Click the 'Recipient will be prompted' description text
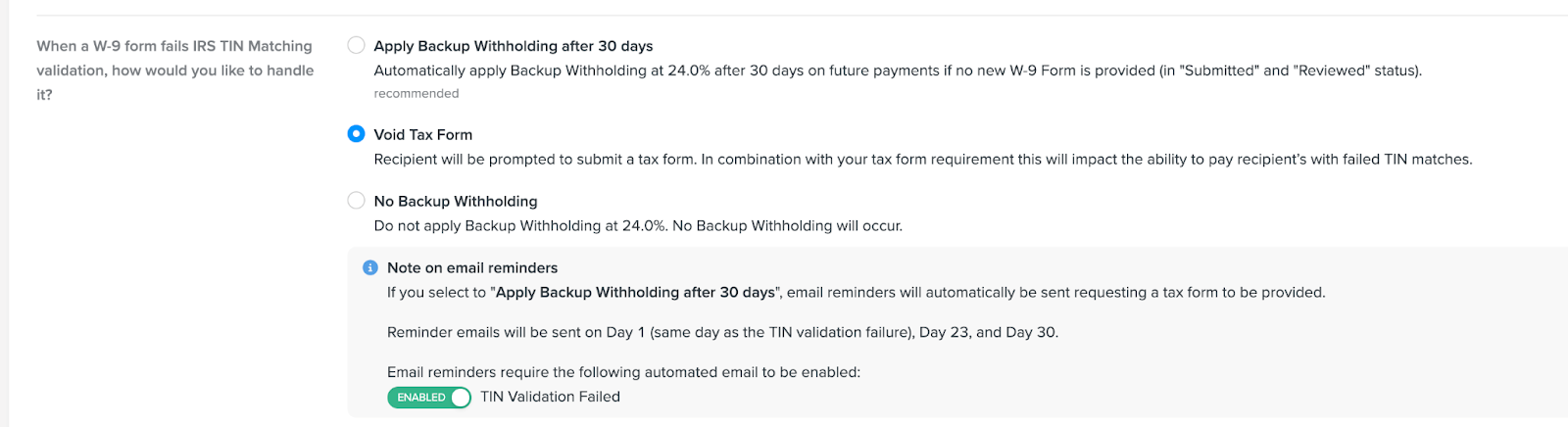This screenshot has height=427, width=1568. pos(923,159)
